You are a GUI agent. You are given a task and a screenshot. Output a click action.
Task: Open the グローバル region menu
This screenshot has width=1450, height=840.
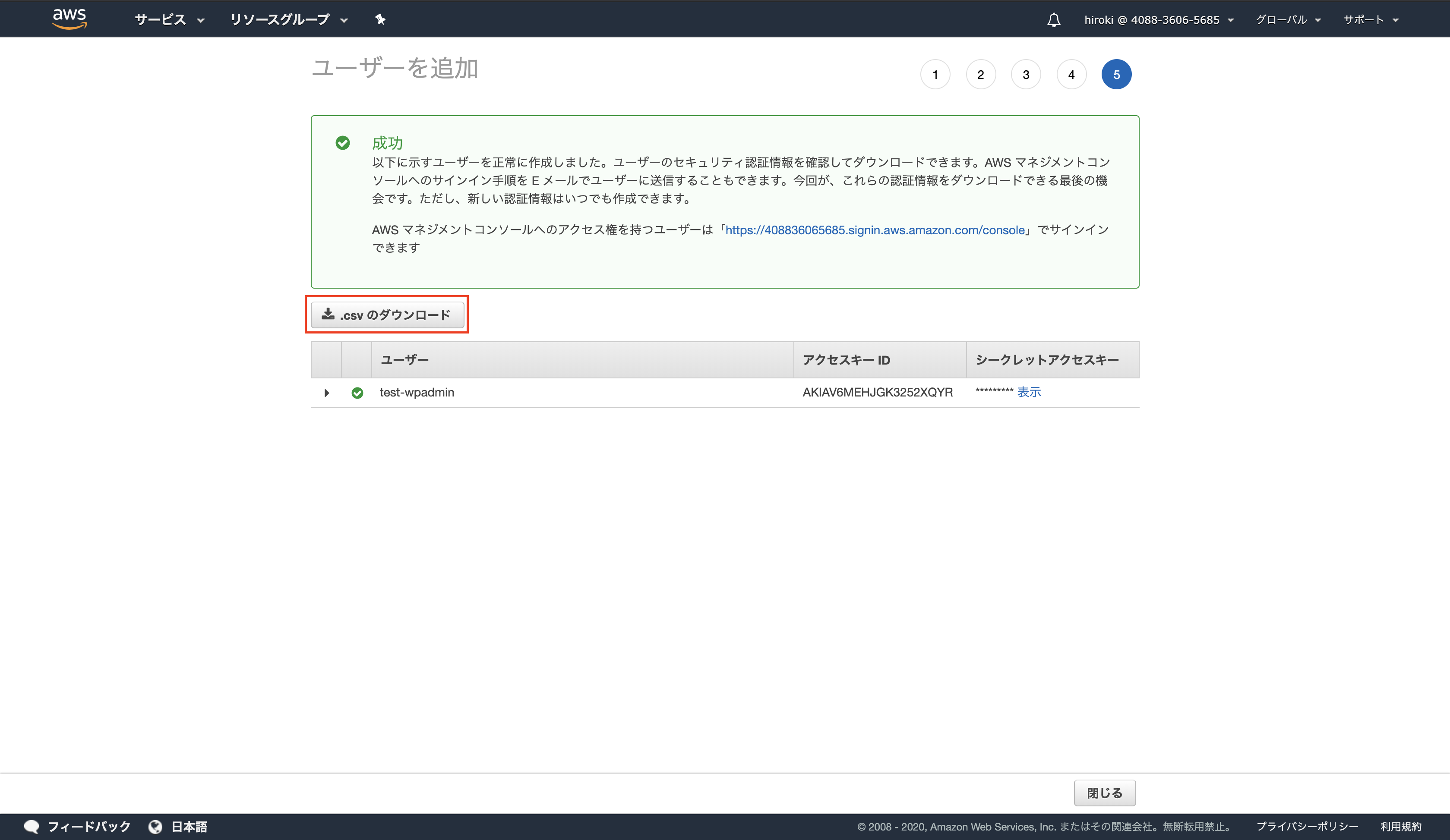1287,19
